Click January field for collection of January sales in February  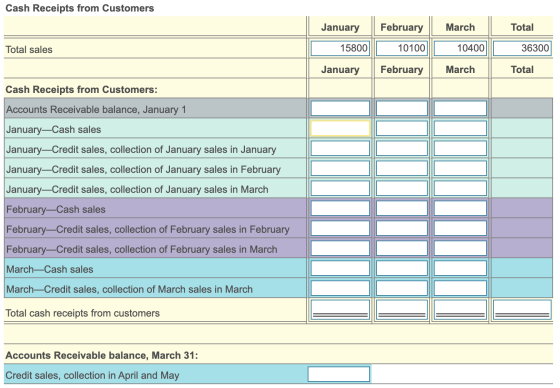tap(340, 168)
